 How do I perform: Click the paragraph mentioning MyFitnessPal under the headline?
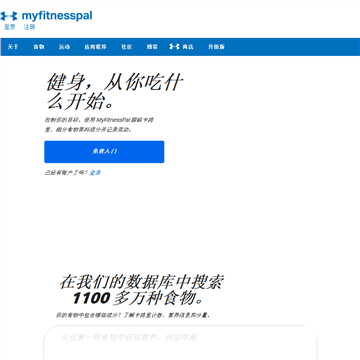tap(99, 124)
